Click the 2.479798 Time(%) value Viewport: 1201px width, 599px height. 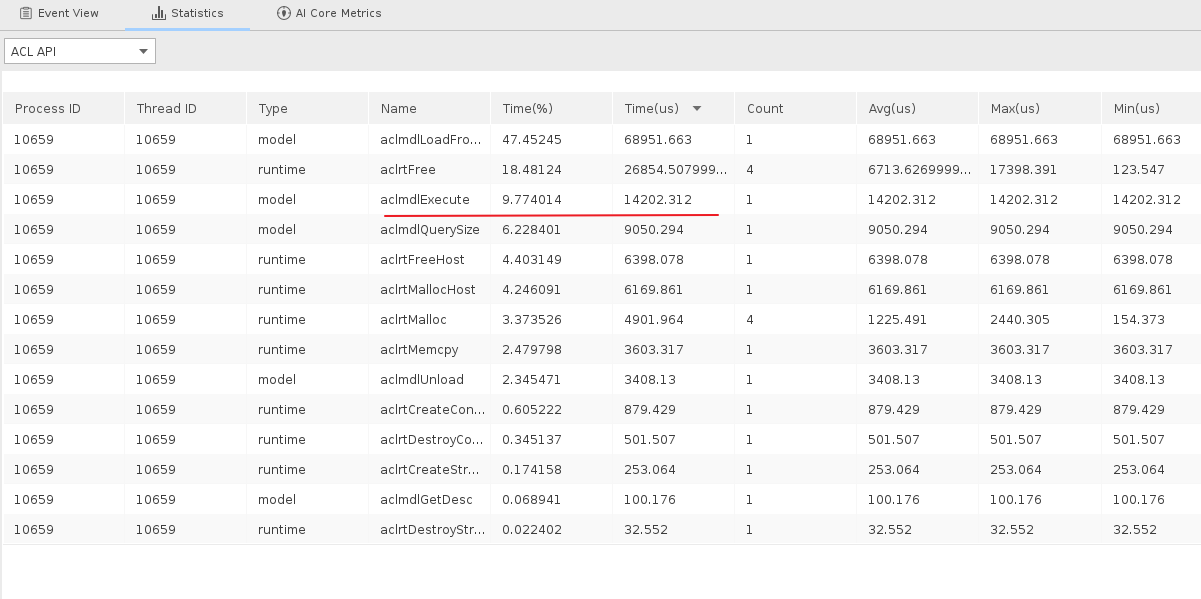(532, 350)
